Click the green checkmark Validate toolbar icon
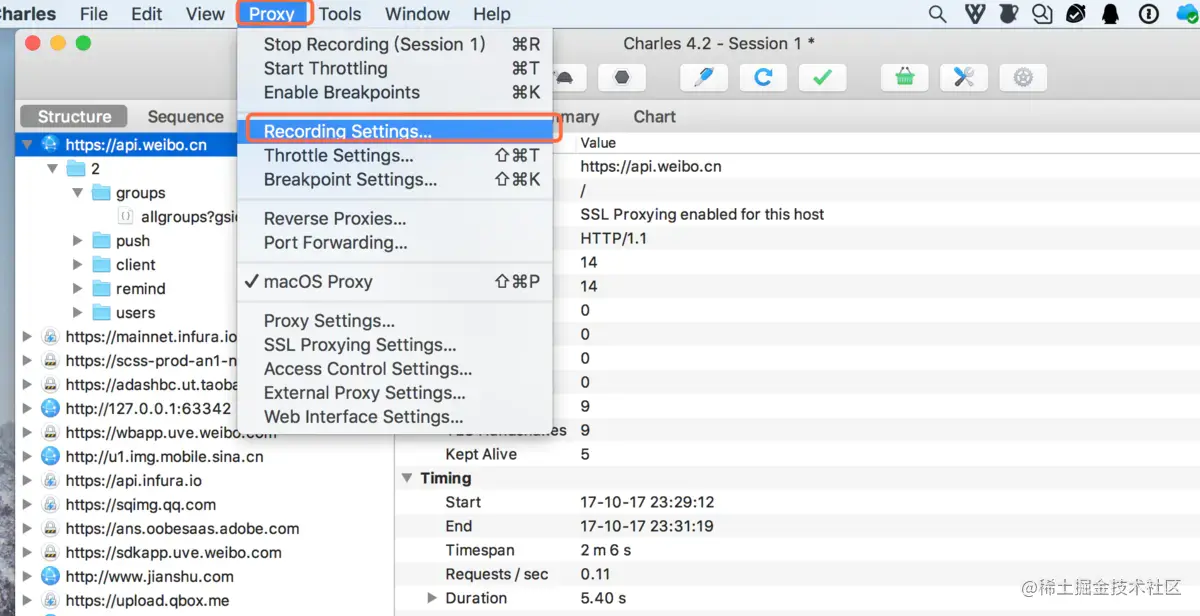 click(x=822, y=78)
